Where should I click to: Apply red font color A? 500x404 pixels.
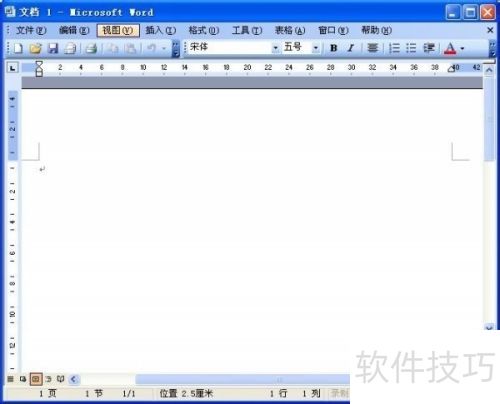(450, 49)
